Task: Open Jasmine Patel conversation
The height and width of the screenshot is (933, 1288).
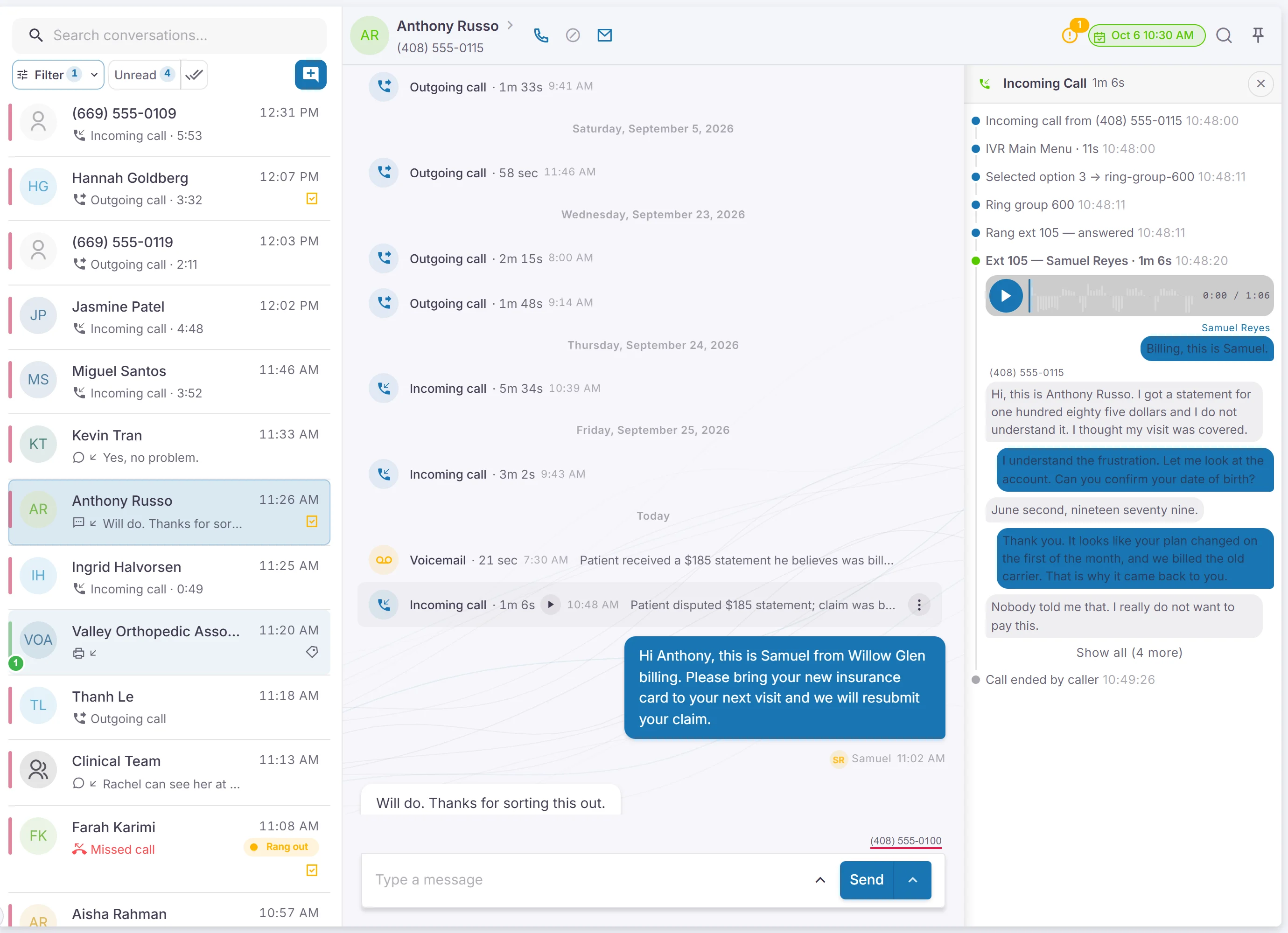Action: 169,317
